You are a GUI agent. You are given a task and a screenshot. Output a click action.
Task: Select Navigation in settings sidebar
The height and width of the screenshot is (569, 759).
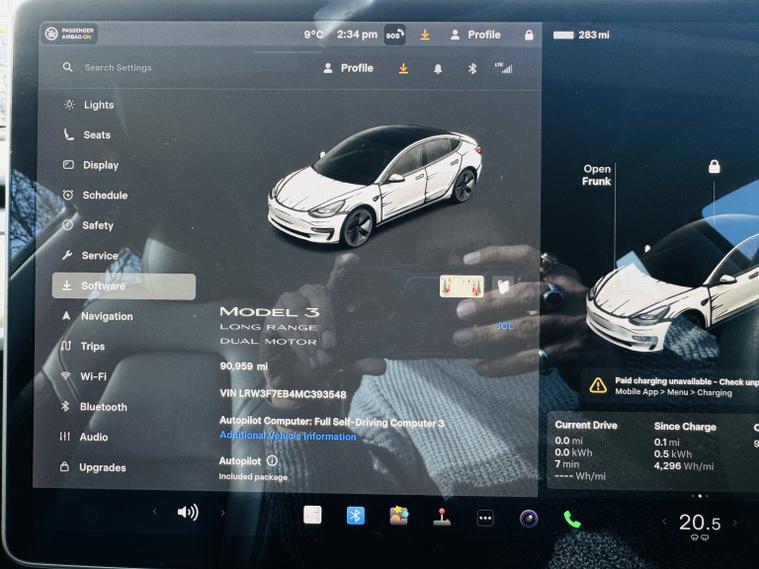(106, 316)
